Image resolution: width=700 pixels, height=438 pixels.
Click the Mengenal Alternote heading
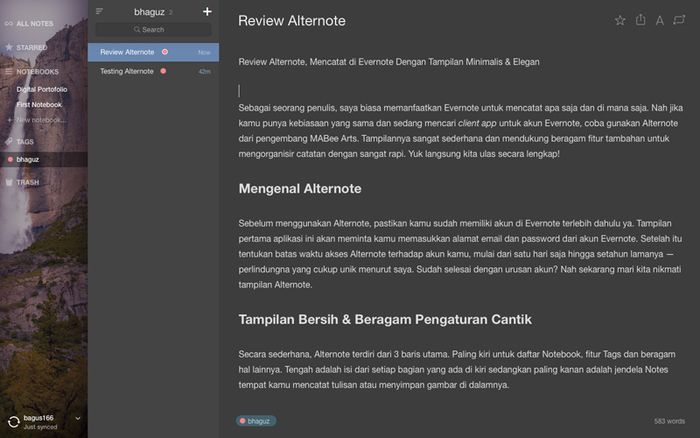tap(300, 189)
